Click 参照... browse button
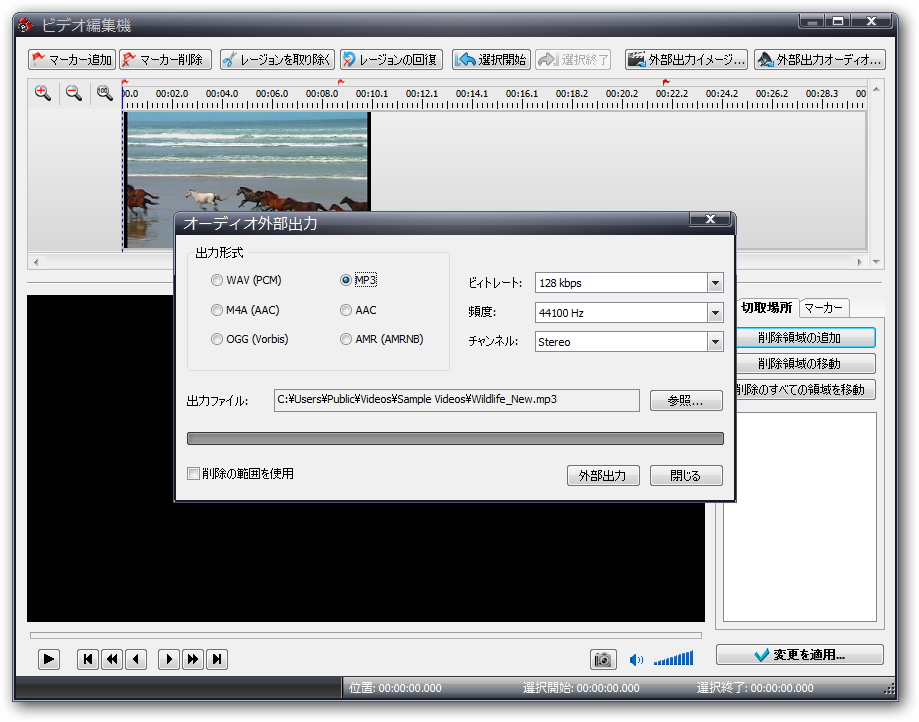Viewport: 919px width, 722px height. click(x=686, y=401)
